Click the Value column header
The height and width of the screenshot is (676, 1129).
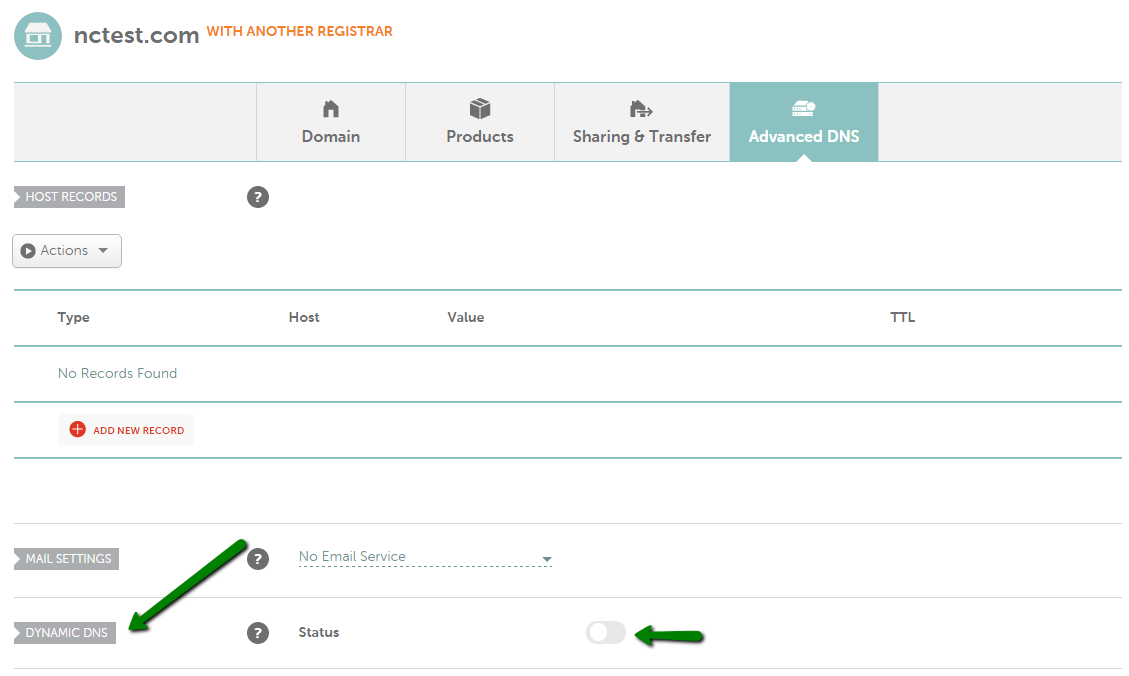click(x=465, y=317)
